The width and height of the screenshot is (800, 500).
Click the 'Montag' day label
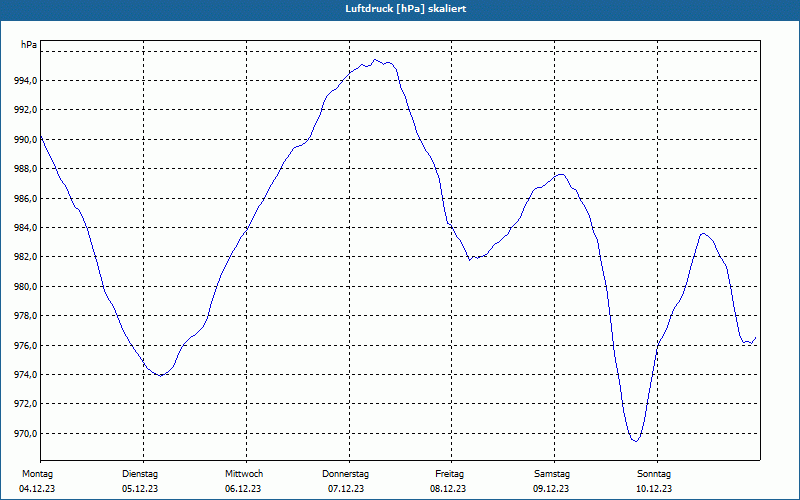37,474
